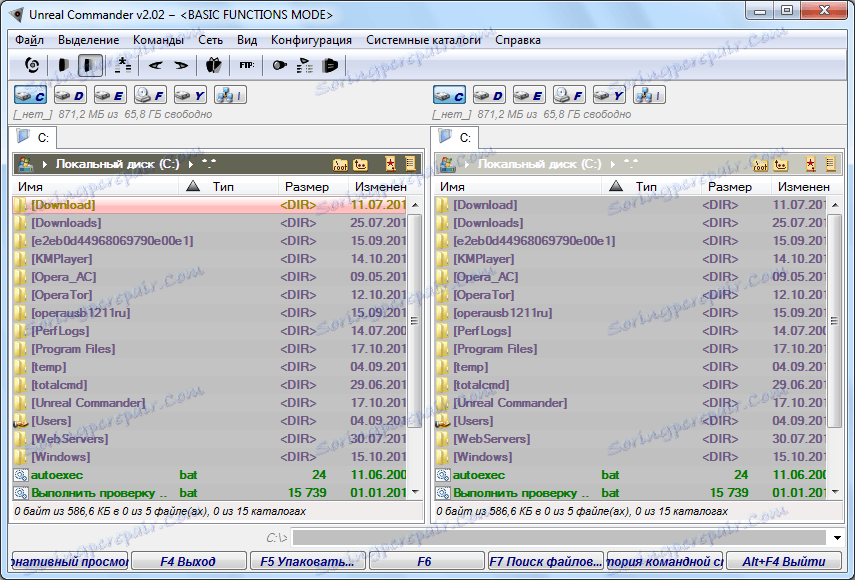Click the back arrow toolbar icon
855x580 pixels.
click(155, 65)
